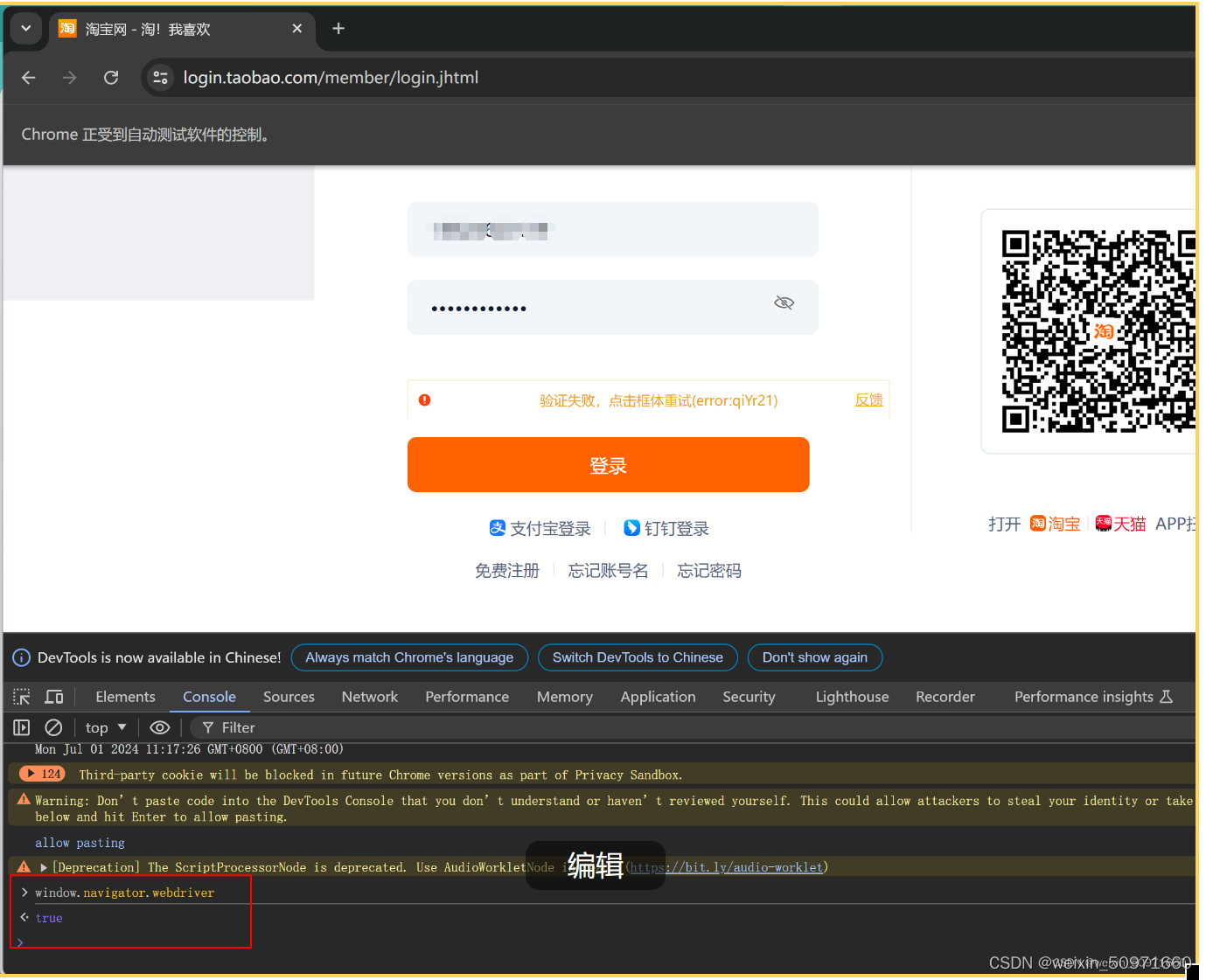Image resolution: width=1206 pixels, height=980 pixels.
Task: Open the 反馈 feedback link
Action: pos(868,400)
